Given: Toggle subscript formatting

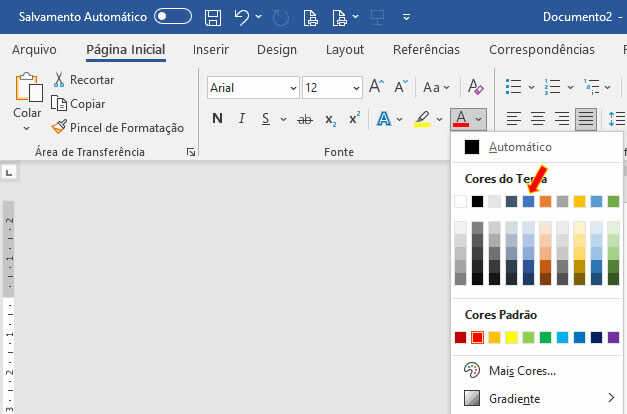Looking at the screenshot, I should pos(330,120).
